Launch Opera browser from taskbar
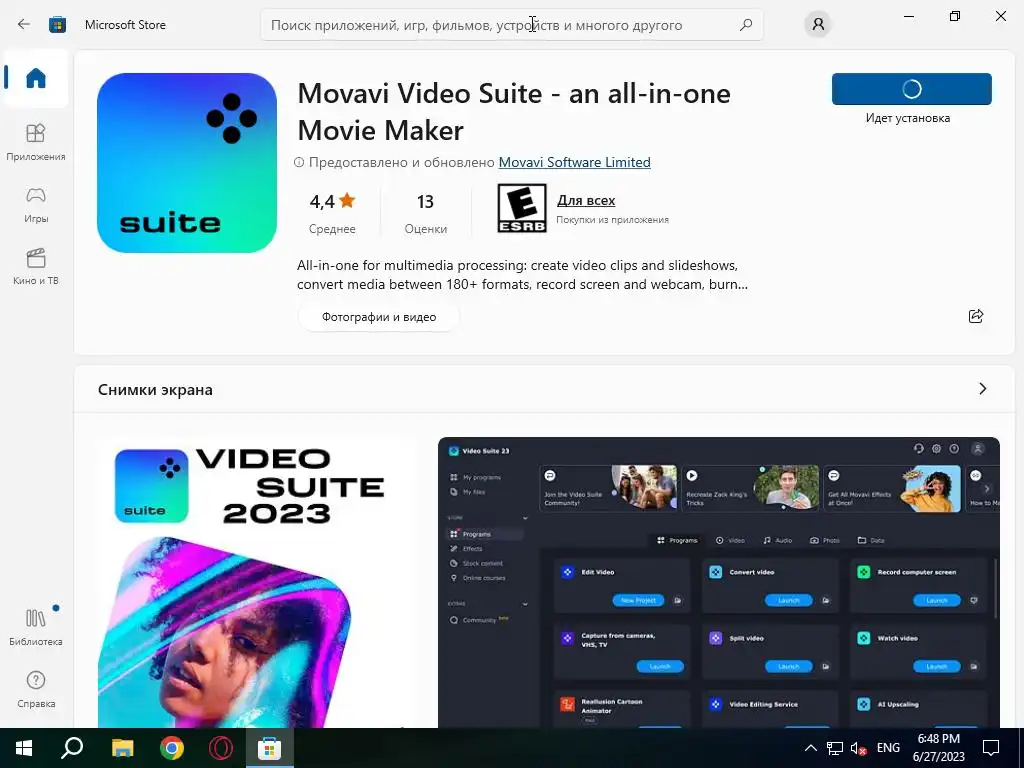1024x768 pixels. click(x=221, y=748)
